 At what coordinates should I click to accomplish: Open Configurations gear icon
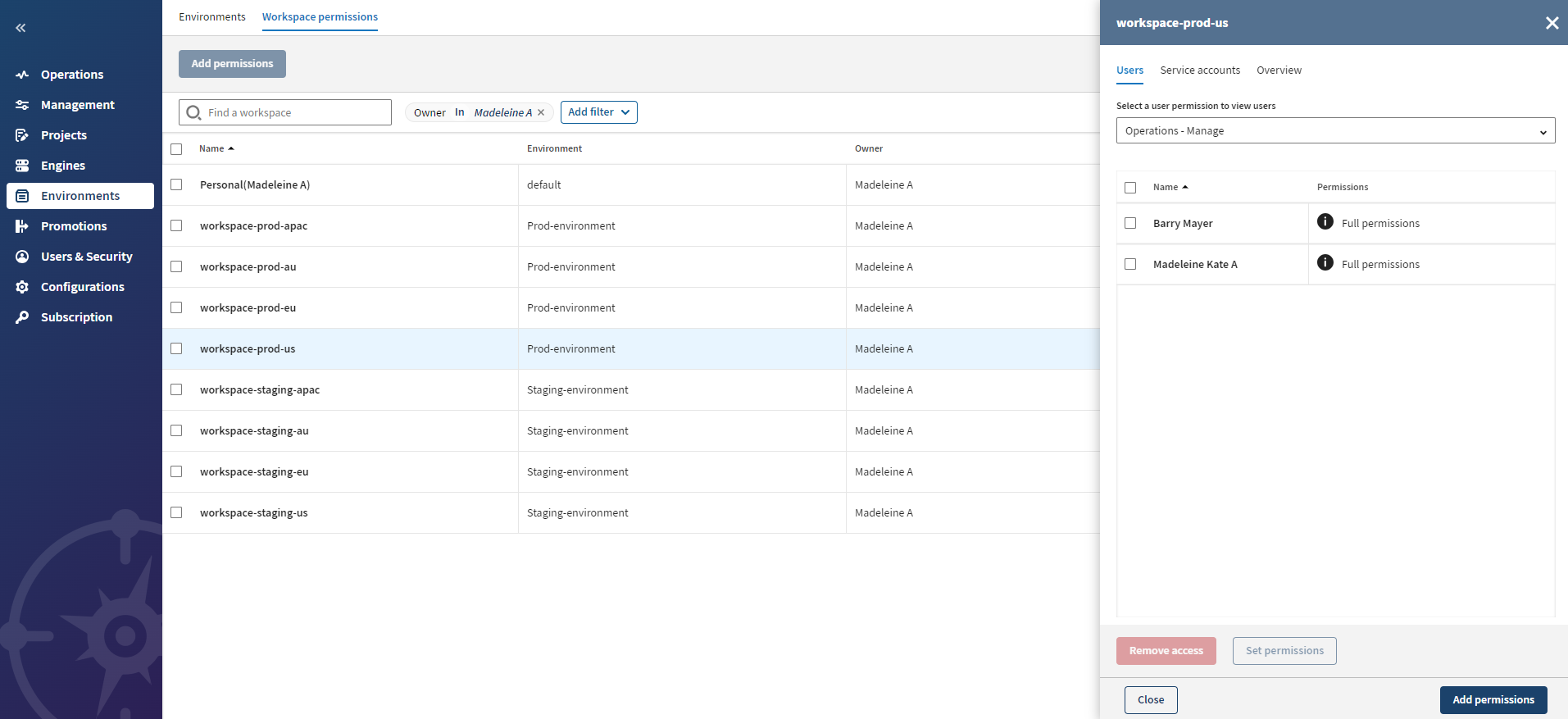22,287
